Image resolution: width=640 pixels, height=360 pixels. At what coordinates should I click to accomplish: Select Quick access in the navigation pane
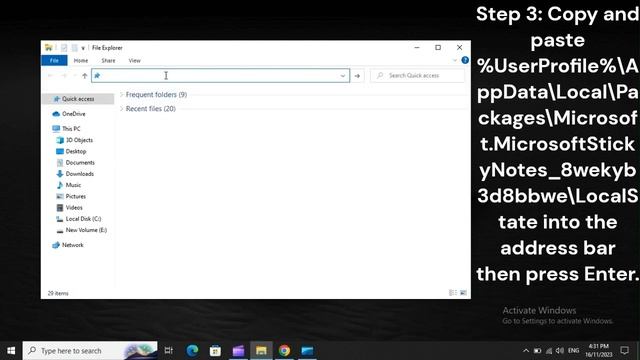point(78,99)
